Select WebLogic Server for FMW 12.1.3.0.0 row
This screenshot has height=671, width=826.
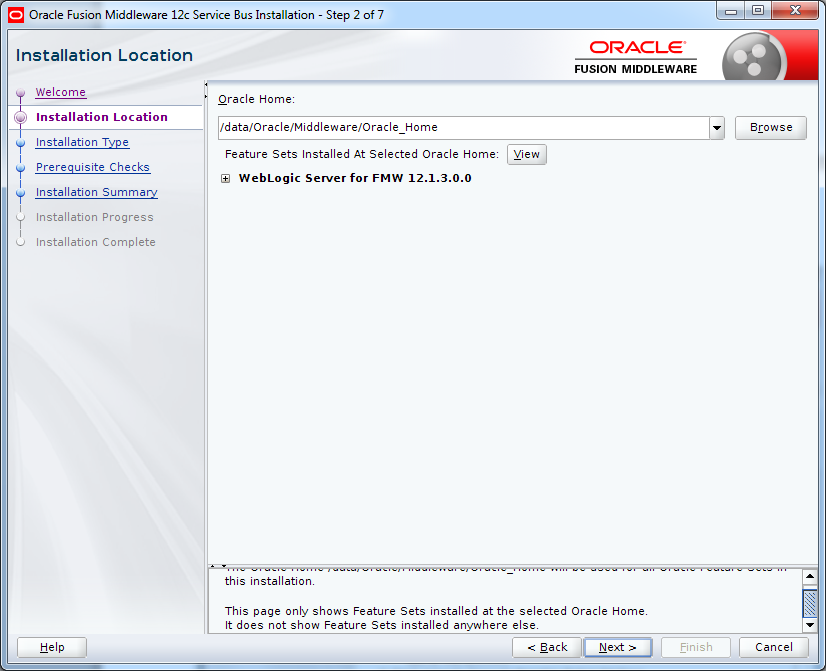pos(355,179)
